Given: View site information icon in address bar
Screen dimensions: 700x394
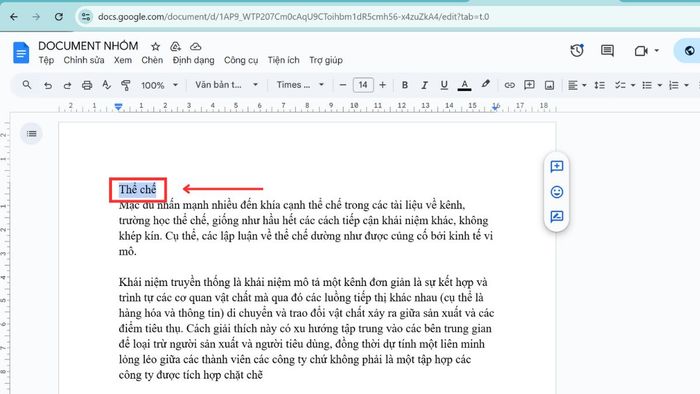Looking at the screenshot, I should [85, 17].
